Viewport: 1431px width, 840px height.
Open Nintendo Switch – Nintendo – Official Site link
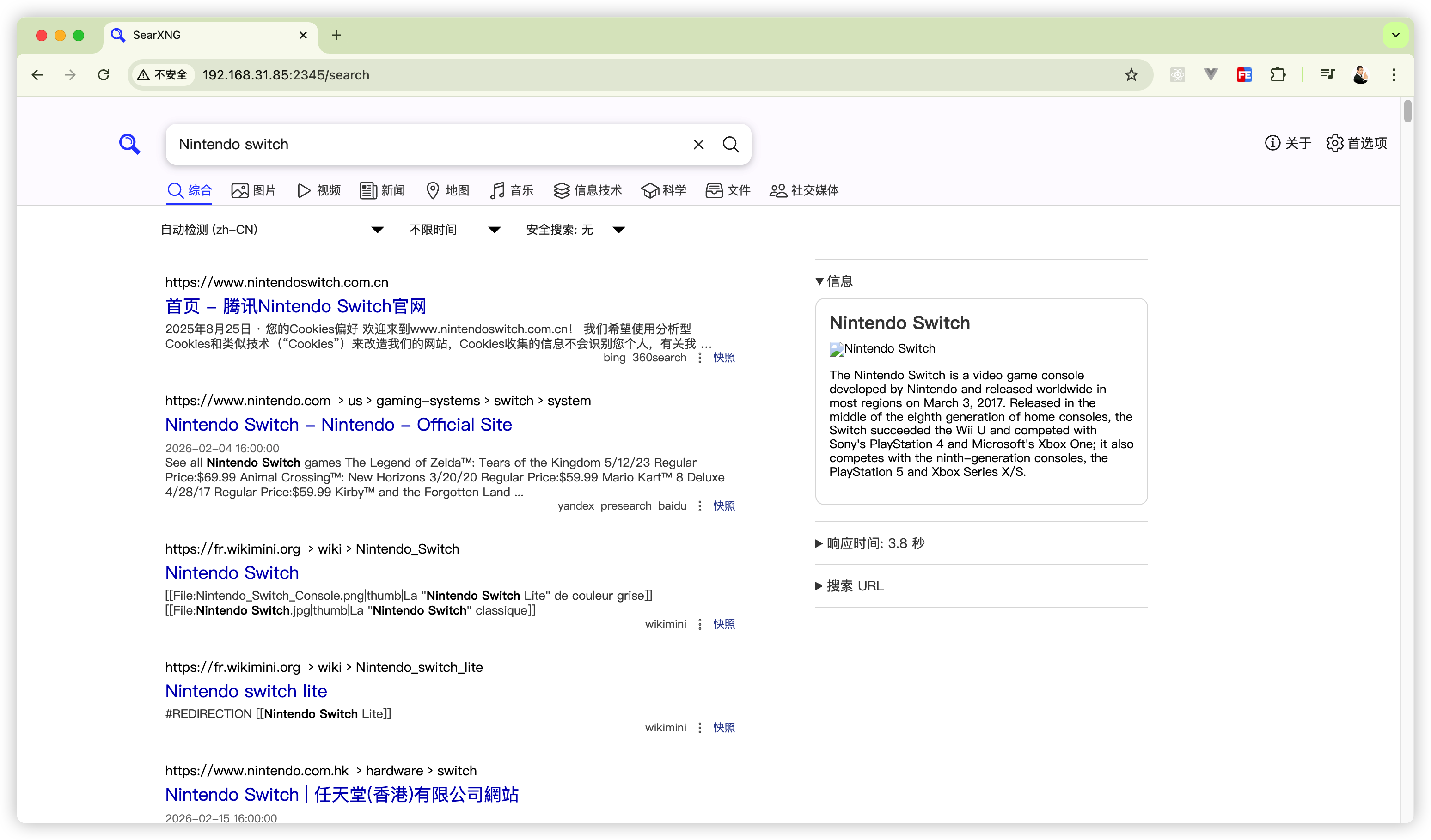pyautogui.click(x=338, y=425)
